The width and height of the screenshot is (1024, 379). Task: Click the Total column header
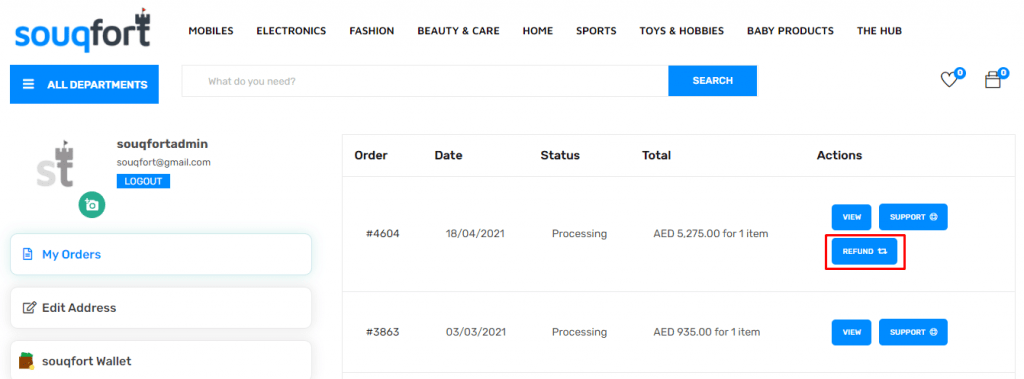pos(656,156)
